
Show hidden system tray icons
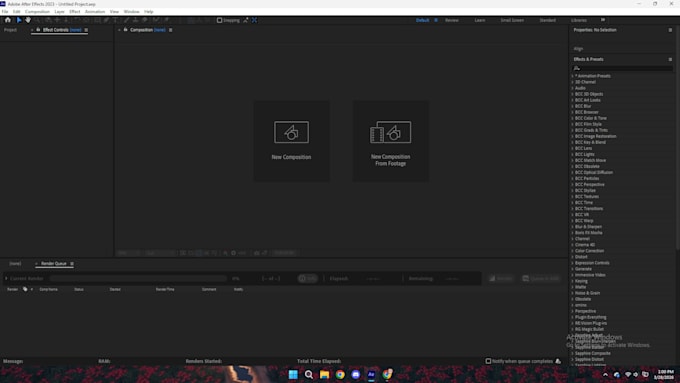click(x=605, y=374)
